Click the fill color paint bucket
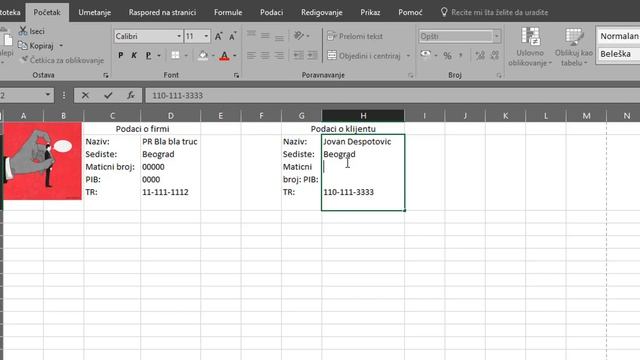 (203, 55)
